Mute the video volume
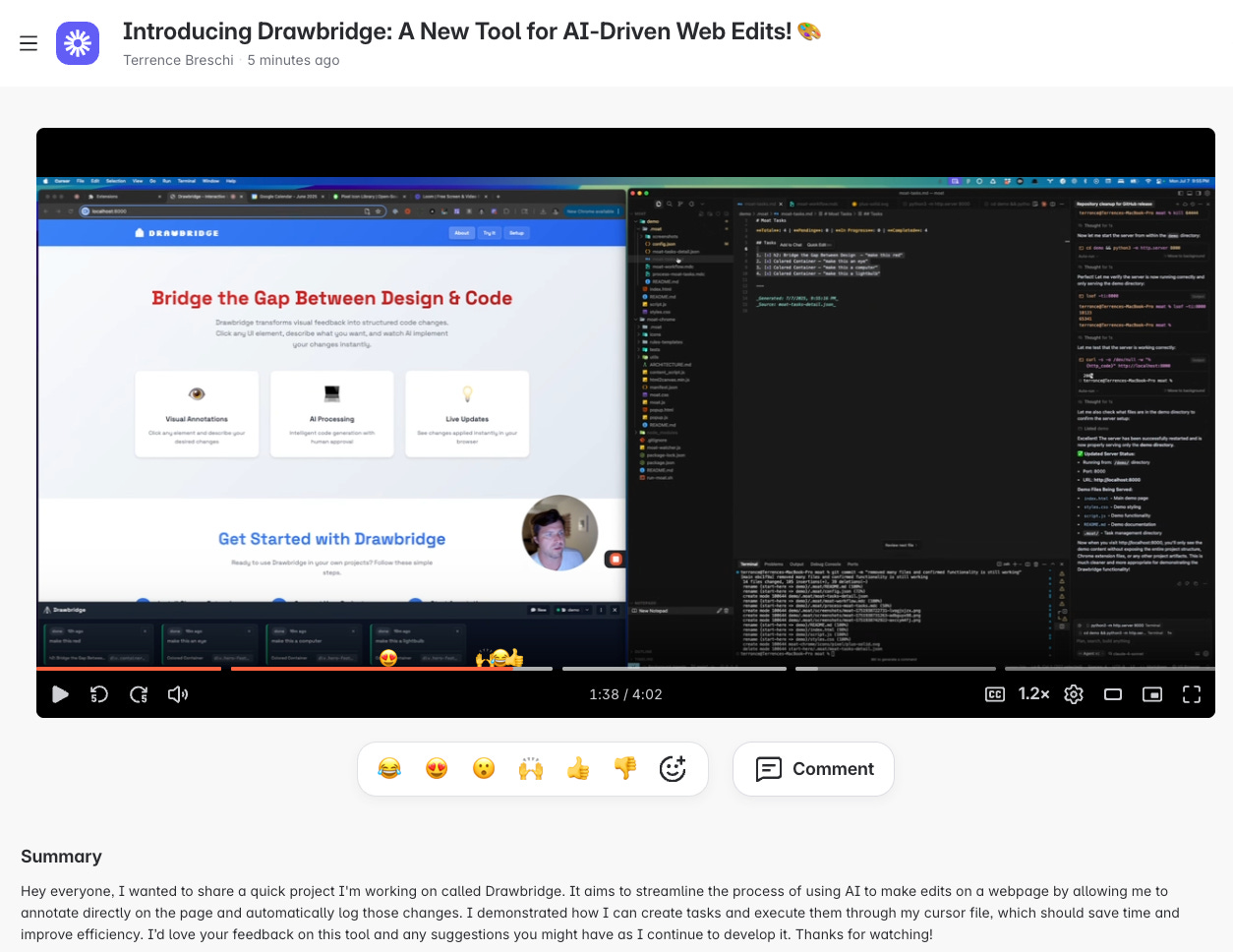The image size is (1233, 952). pos(178,694)
